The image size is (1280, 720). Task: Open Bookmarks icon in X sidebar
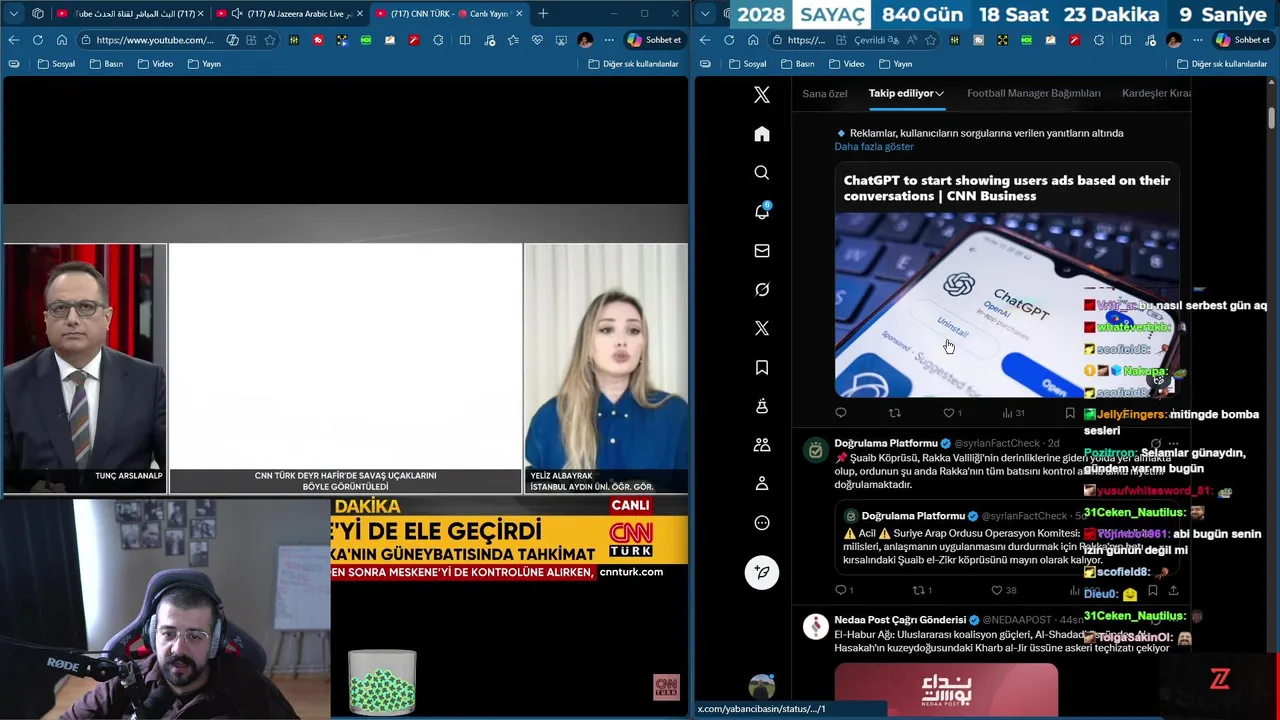tap(762, 368)
